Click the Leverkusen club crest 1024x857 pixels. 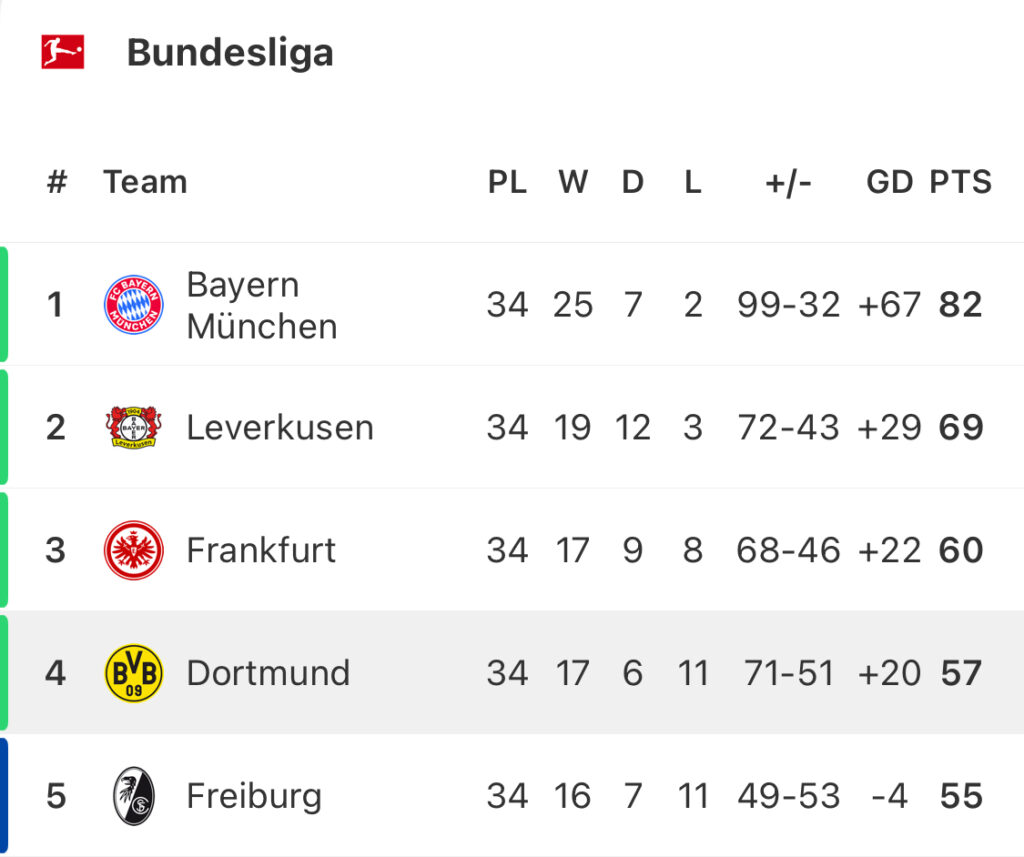coord(134,427)
